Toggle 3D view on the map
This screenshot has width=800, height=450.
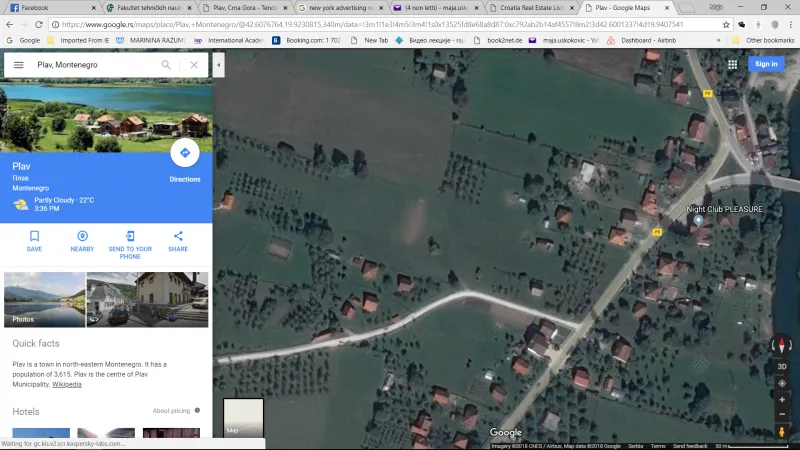(782, 367)
